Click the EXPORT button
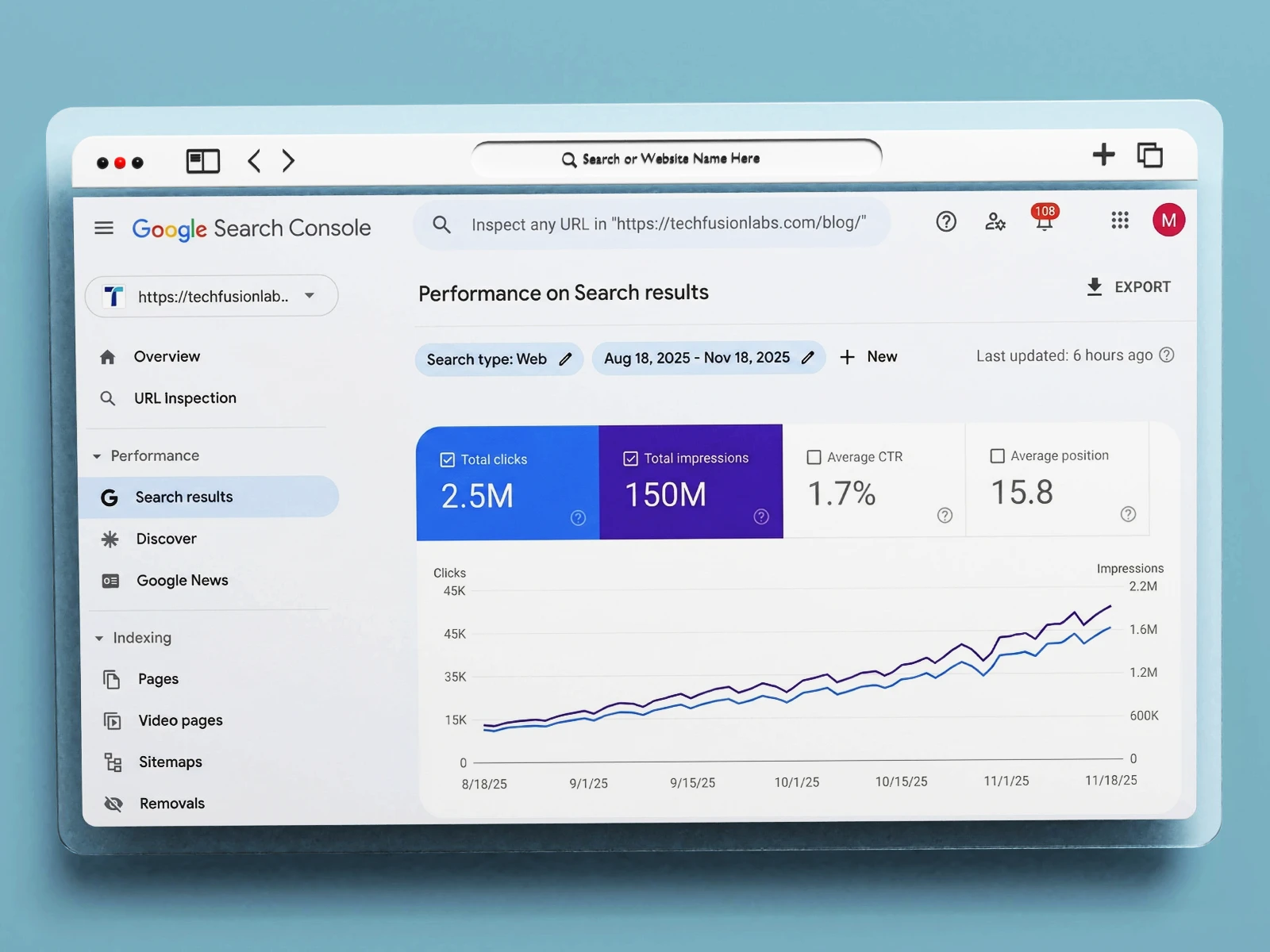Viewport: 1270px width, 952px height. click(1128, 287)
